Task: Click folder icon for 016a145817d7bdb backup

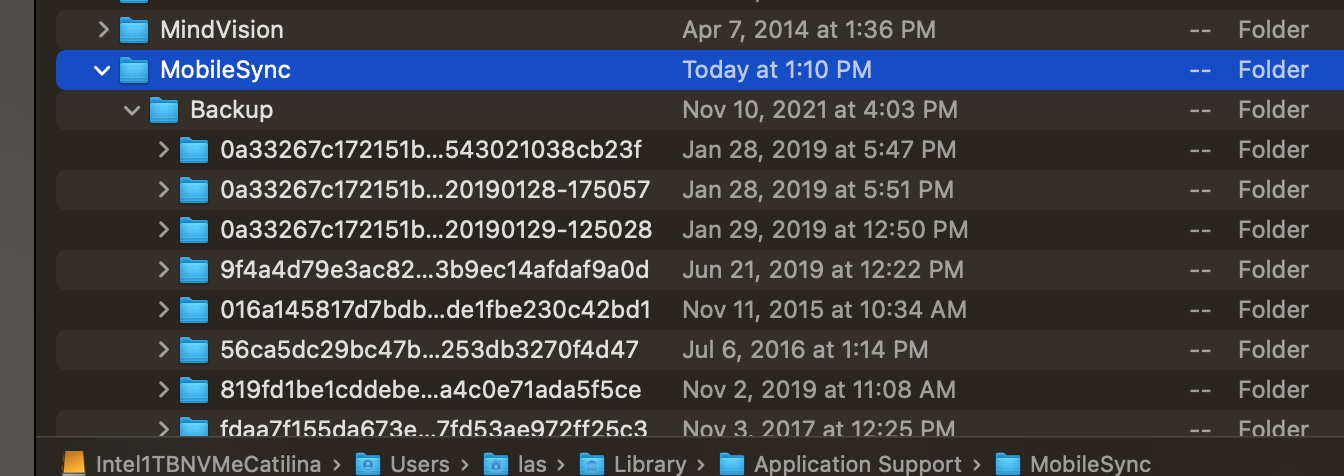Action: coord(194,310)
